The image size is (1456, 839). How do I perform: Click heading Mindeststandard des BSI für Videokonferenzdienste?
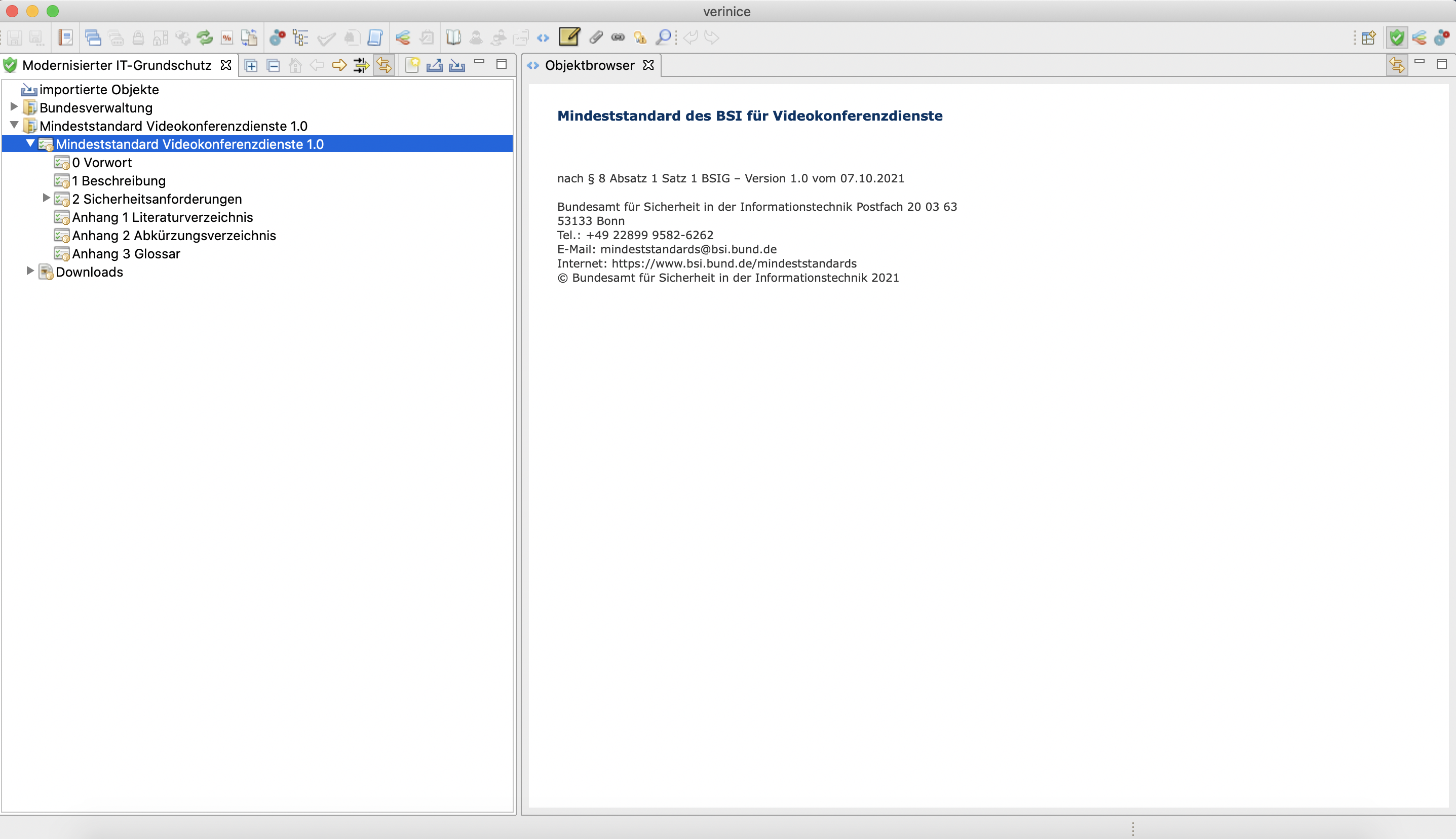750,116
